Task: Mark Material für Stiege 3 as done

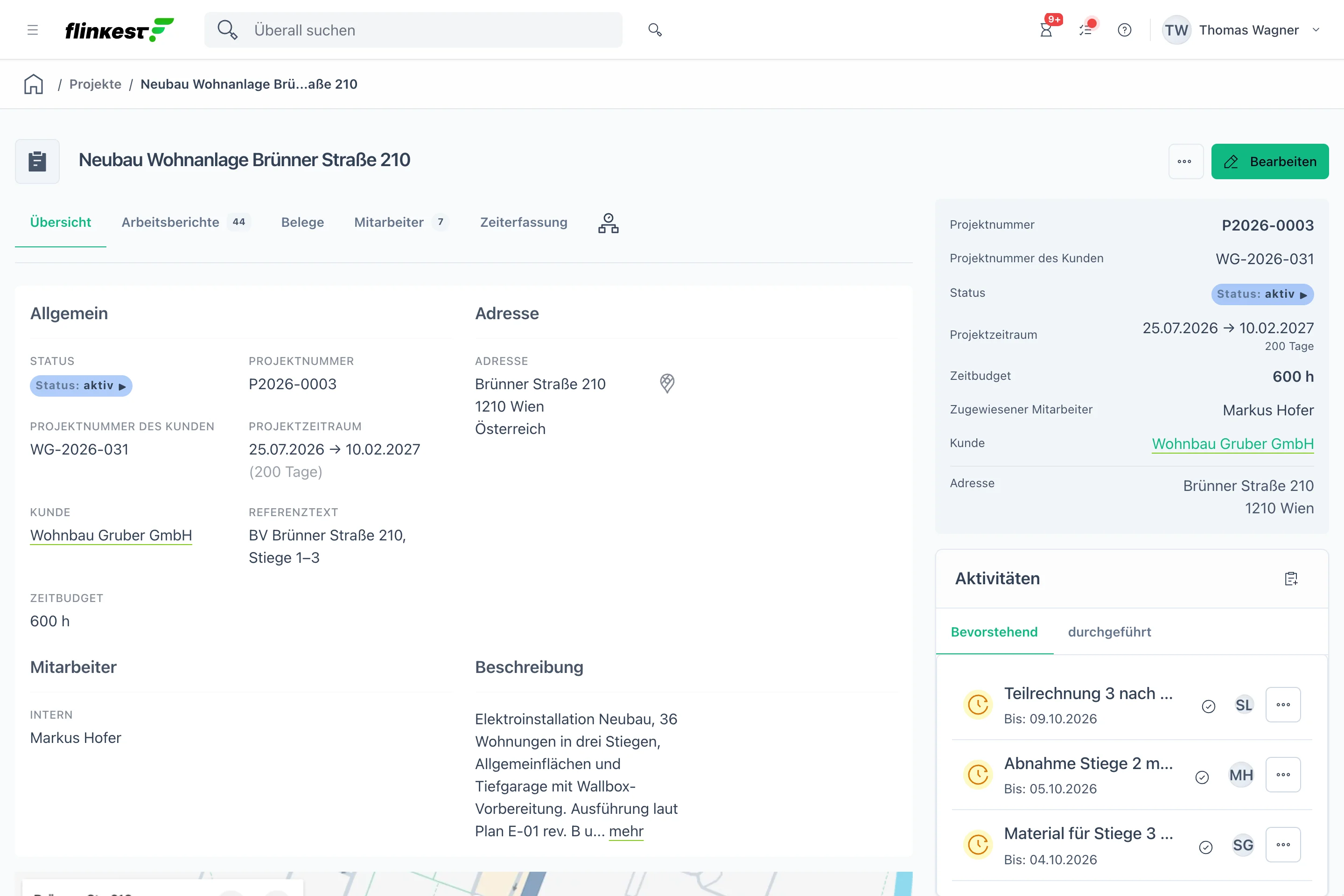Action: (x=1206, y=847)
